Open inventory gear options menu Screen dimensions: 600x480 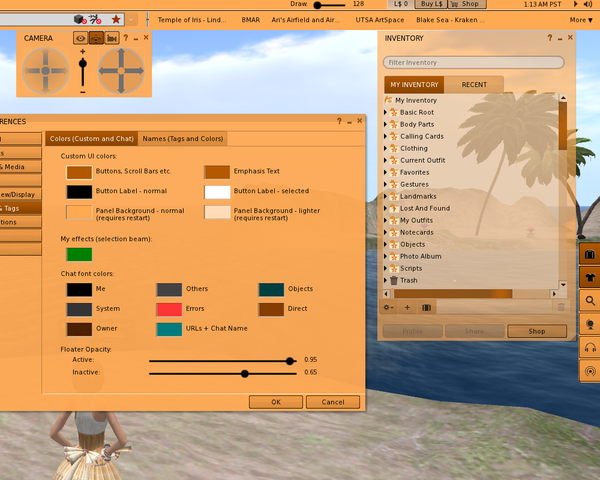click(389, 307)
